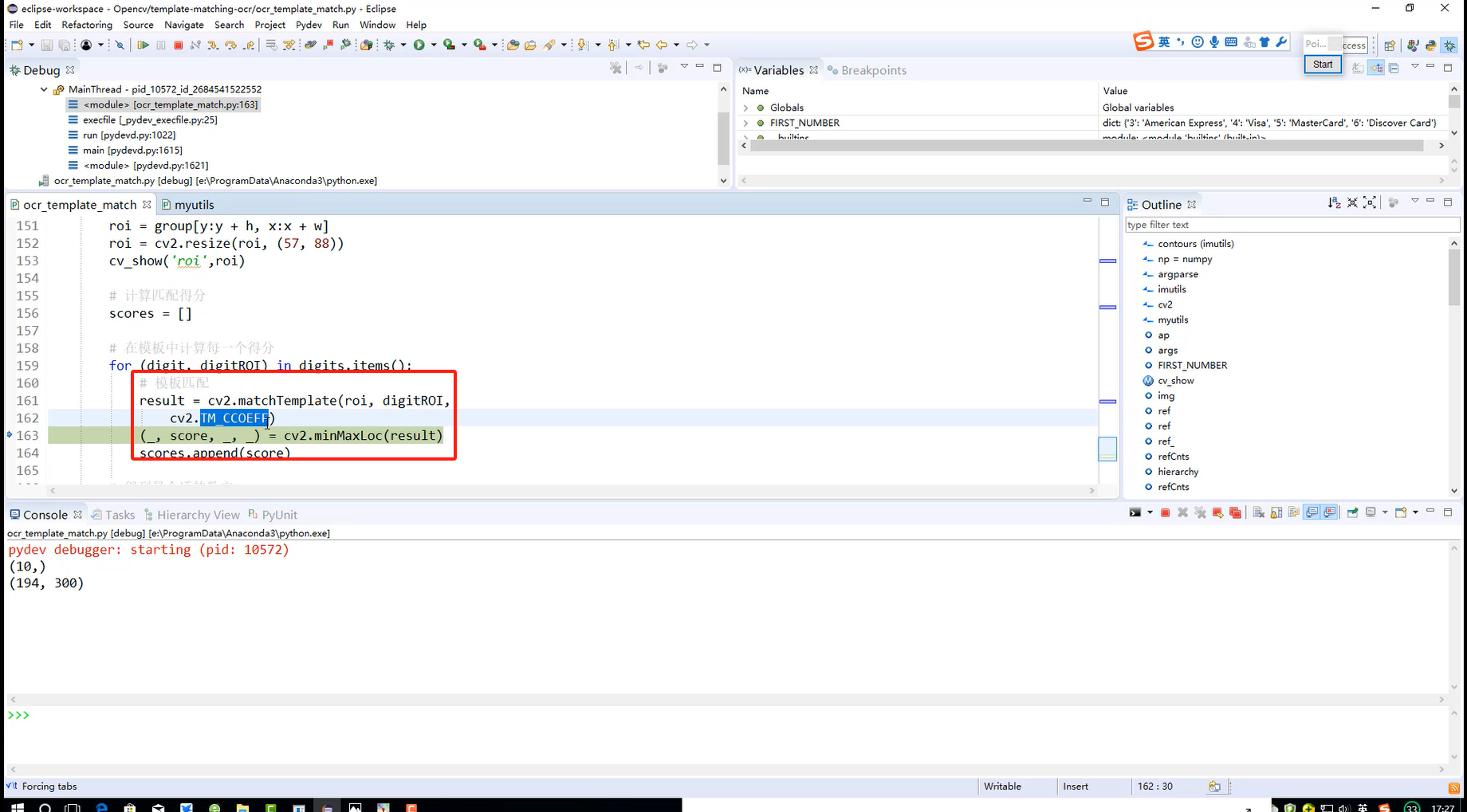Screen dimensions: 1467x812
Task: Click the Step Into button
Action: [x=213, y=45]
